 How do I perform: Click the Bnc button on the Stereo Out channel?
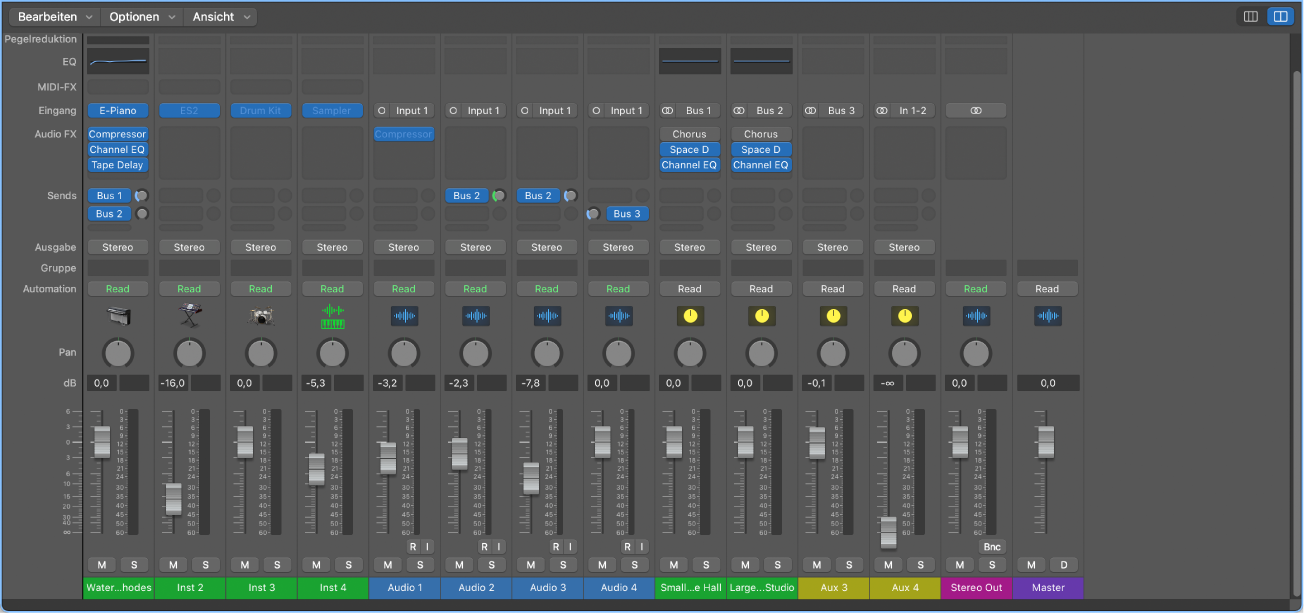[992, 546]
